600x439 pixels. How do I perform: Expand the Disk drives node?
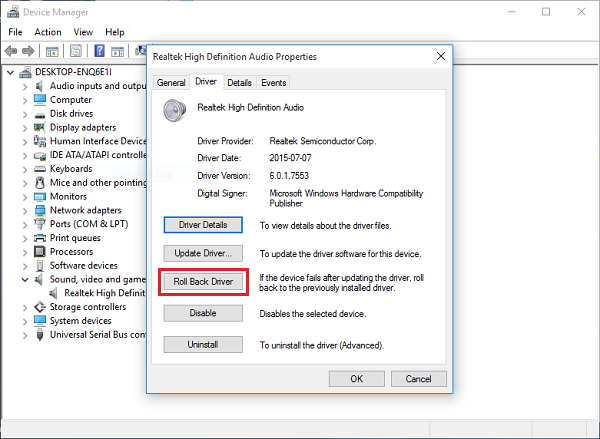25,114
